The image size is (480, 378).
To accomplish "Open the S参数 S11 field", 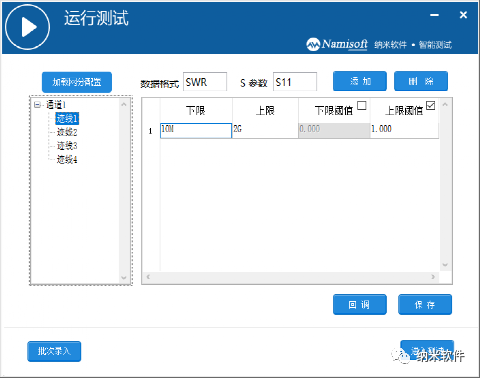I will point(295,82).
